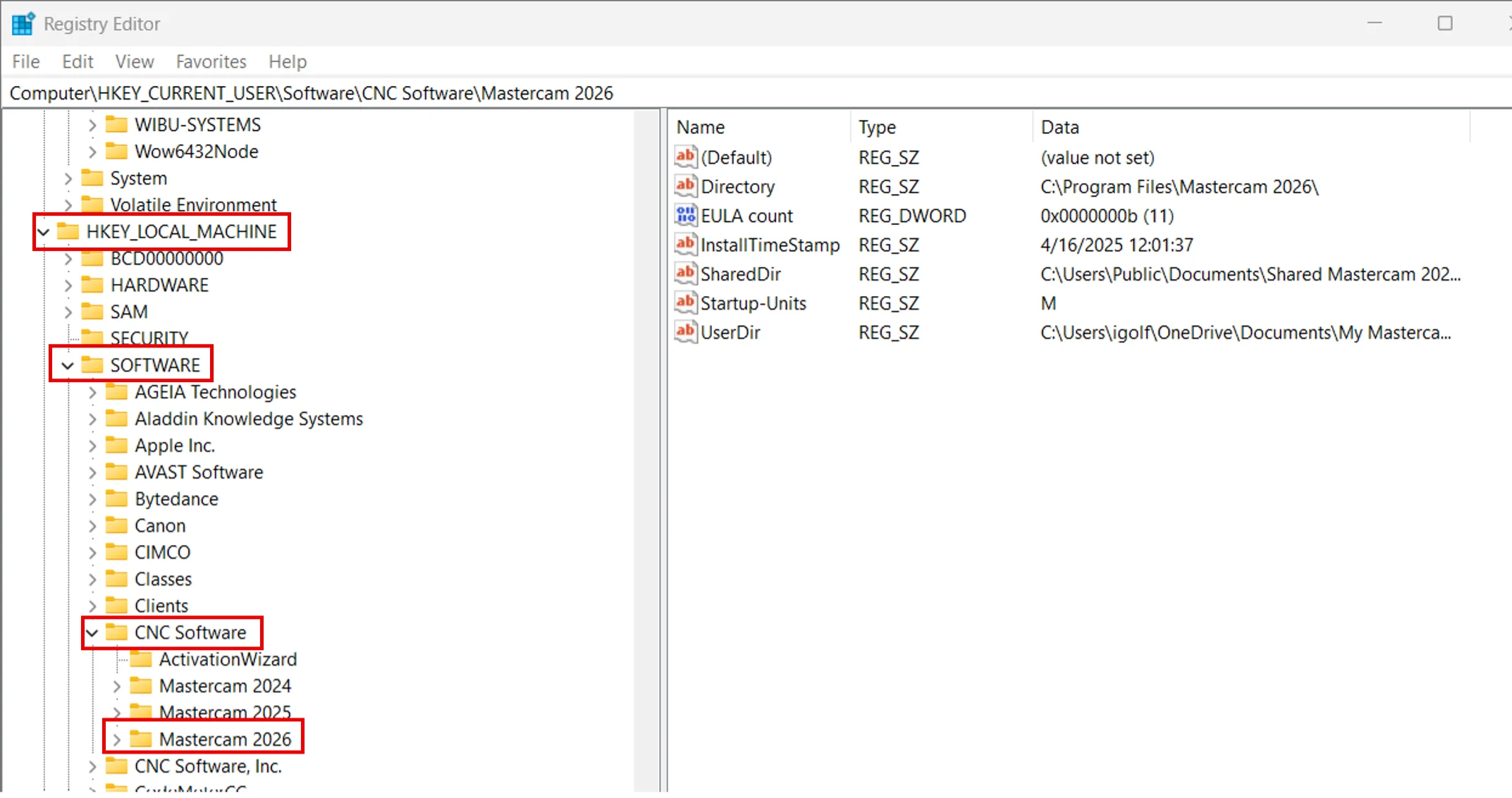Open the File menu

[x=26, y=62]
